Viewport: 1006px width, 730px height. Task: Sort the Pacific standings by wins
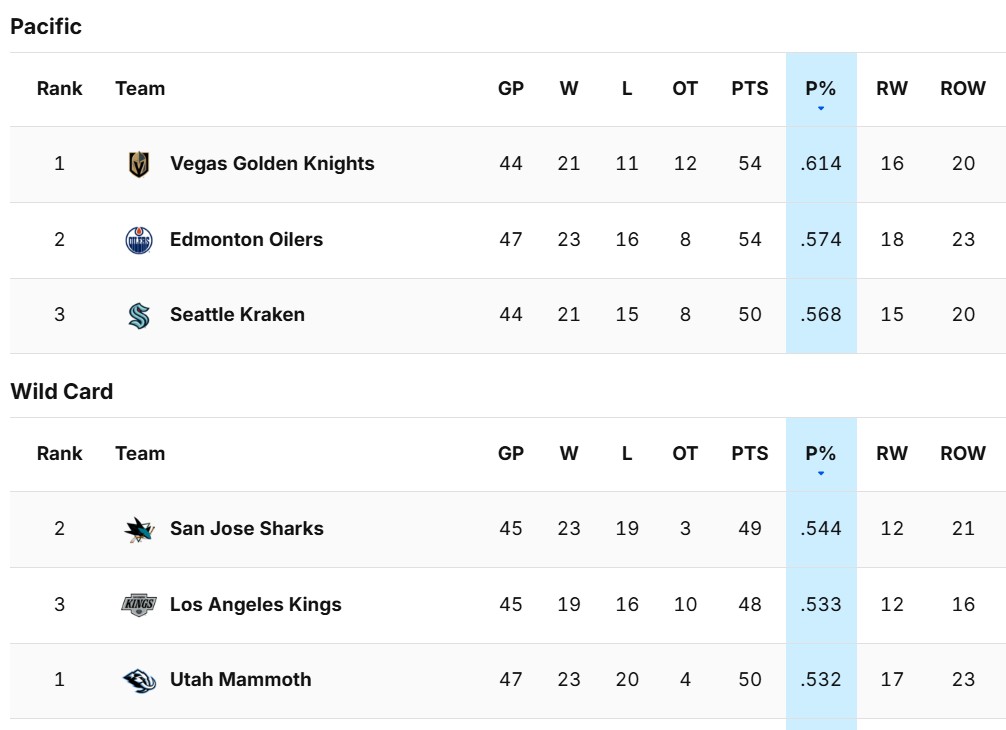point(569,88)
